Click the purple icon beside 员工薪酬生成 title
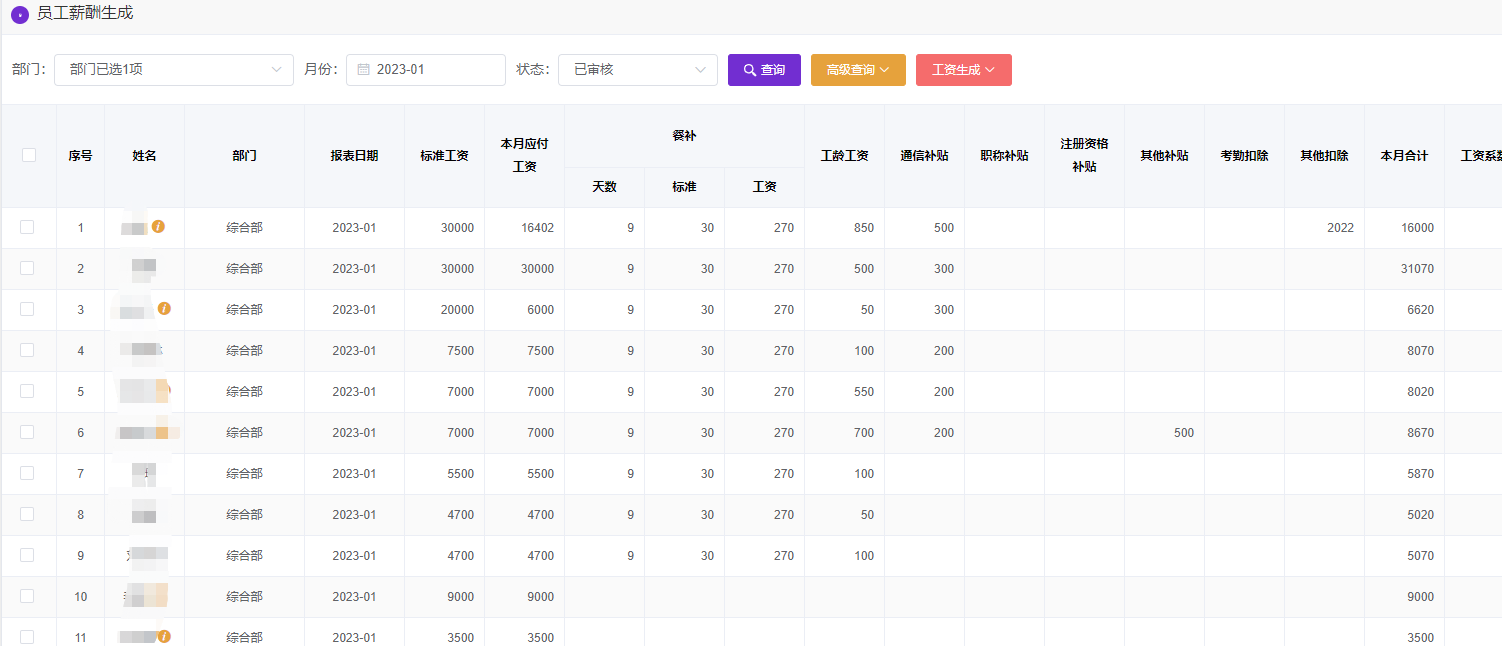The image size is (1502, 646). coord(19,15)
